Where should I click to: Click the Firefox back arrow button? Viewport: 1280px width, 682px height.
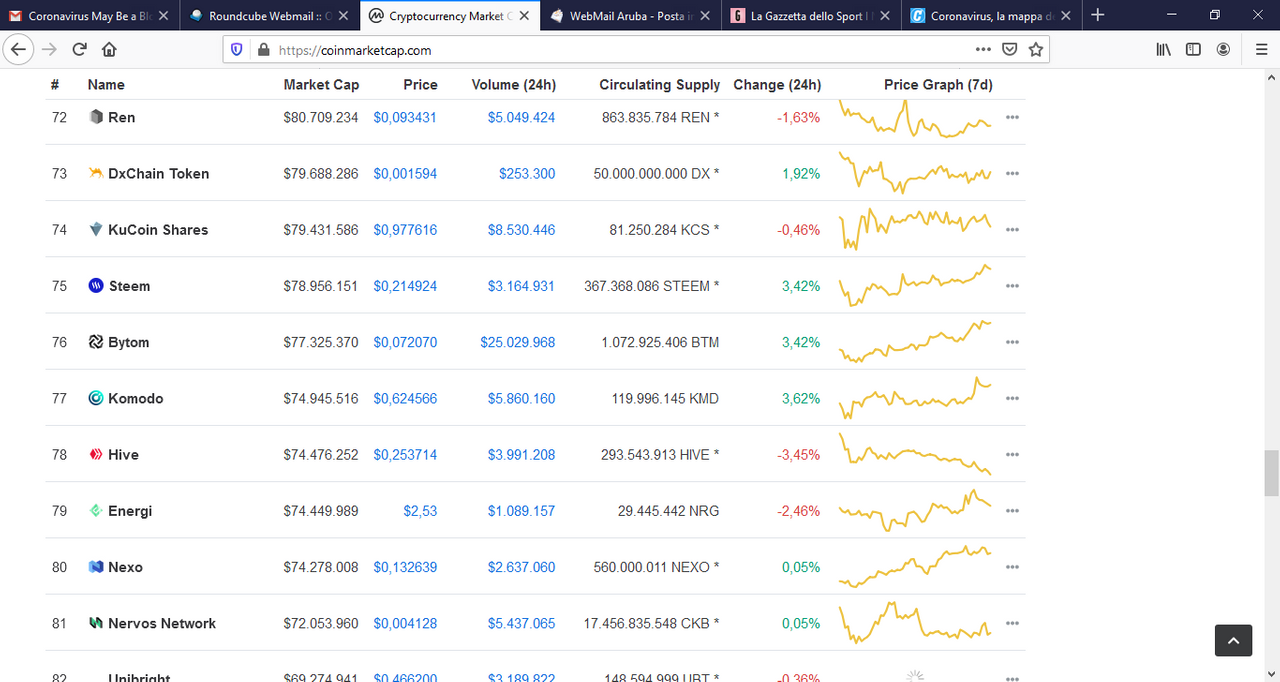(x=18, y=49)
